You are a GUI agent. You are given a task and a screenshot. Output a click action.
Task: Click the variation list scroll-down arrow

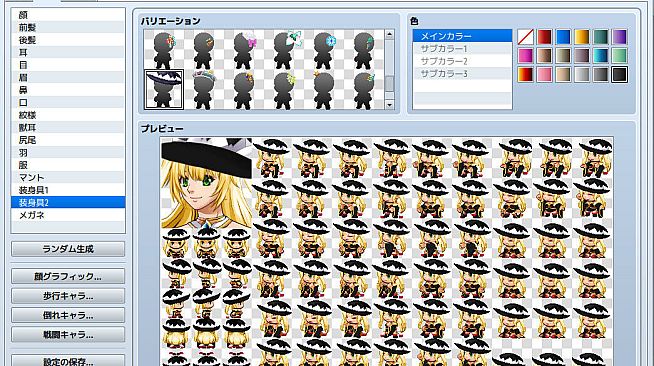390,105
